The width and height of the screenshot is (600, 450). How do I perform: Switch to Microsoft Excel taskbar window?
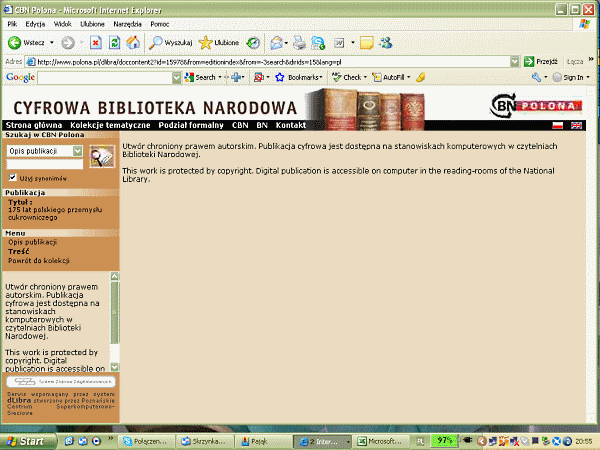pyautogui.click(x=382, y=441)
